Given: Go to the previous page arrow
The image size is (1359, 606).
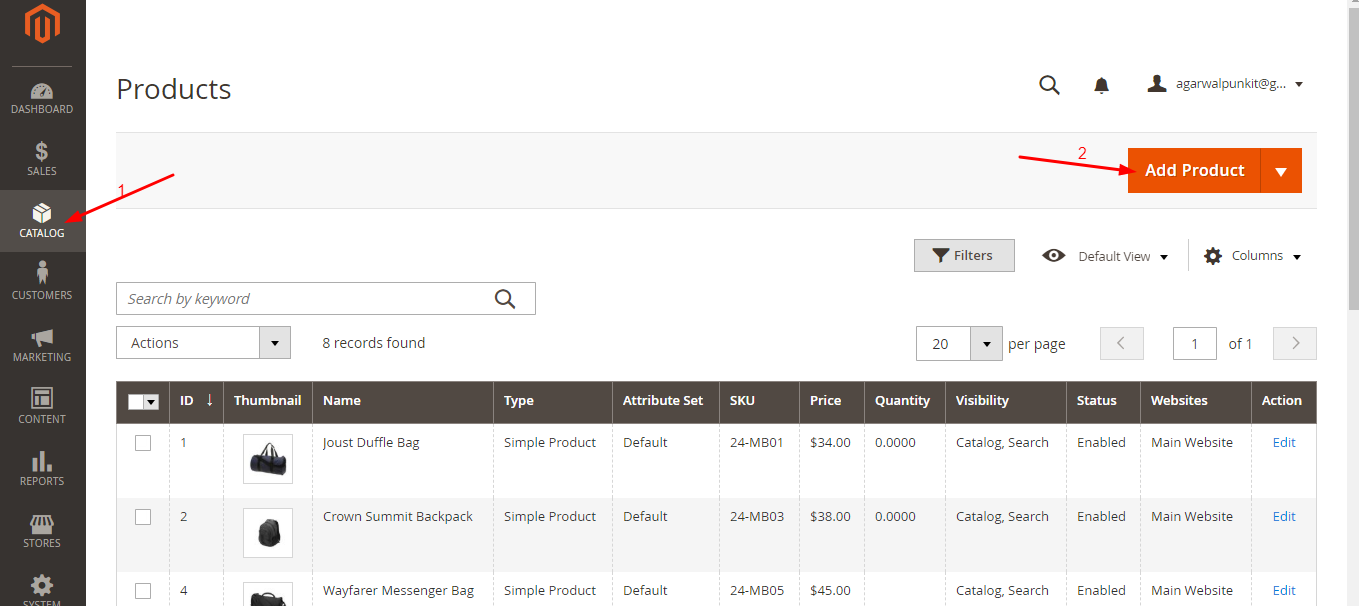Looking at the screenshot, I should 1121,343.
